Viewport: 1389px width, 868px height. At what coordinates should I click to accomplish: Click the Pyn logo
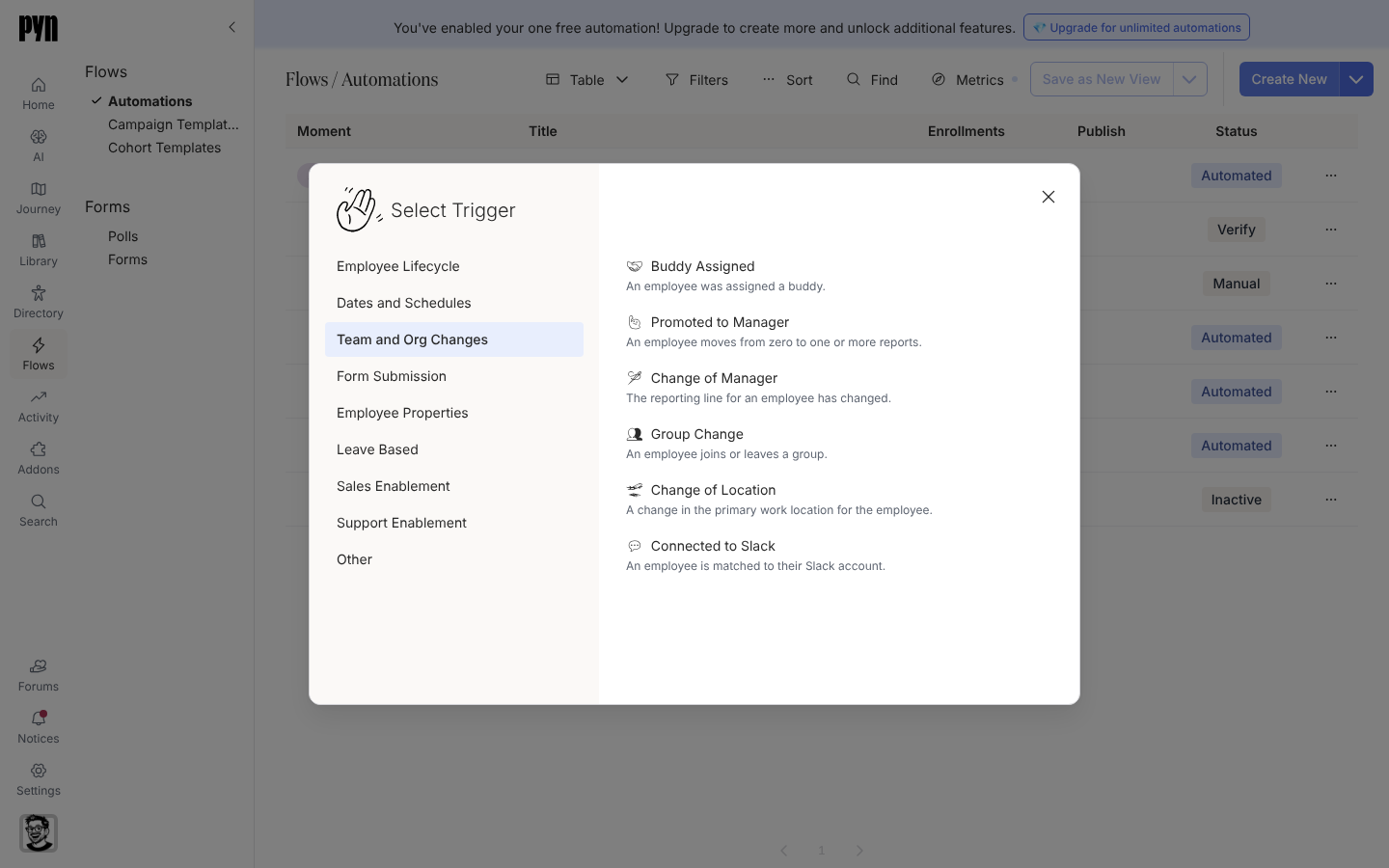click(39, 29)
